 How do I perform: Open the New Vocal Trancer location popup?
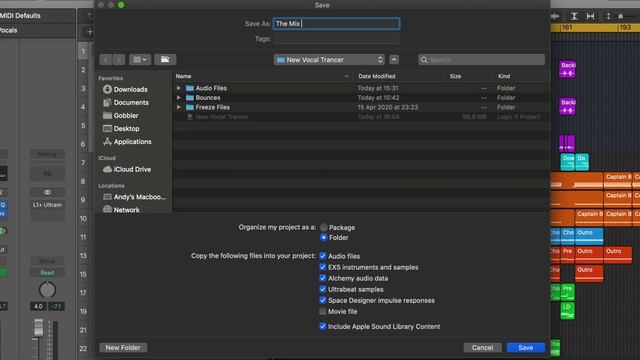(329, 60)
